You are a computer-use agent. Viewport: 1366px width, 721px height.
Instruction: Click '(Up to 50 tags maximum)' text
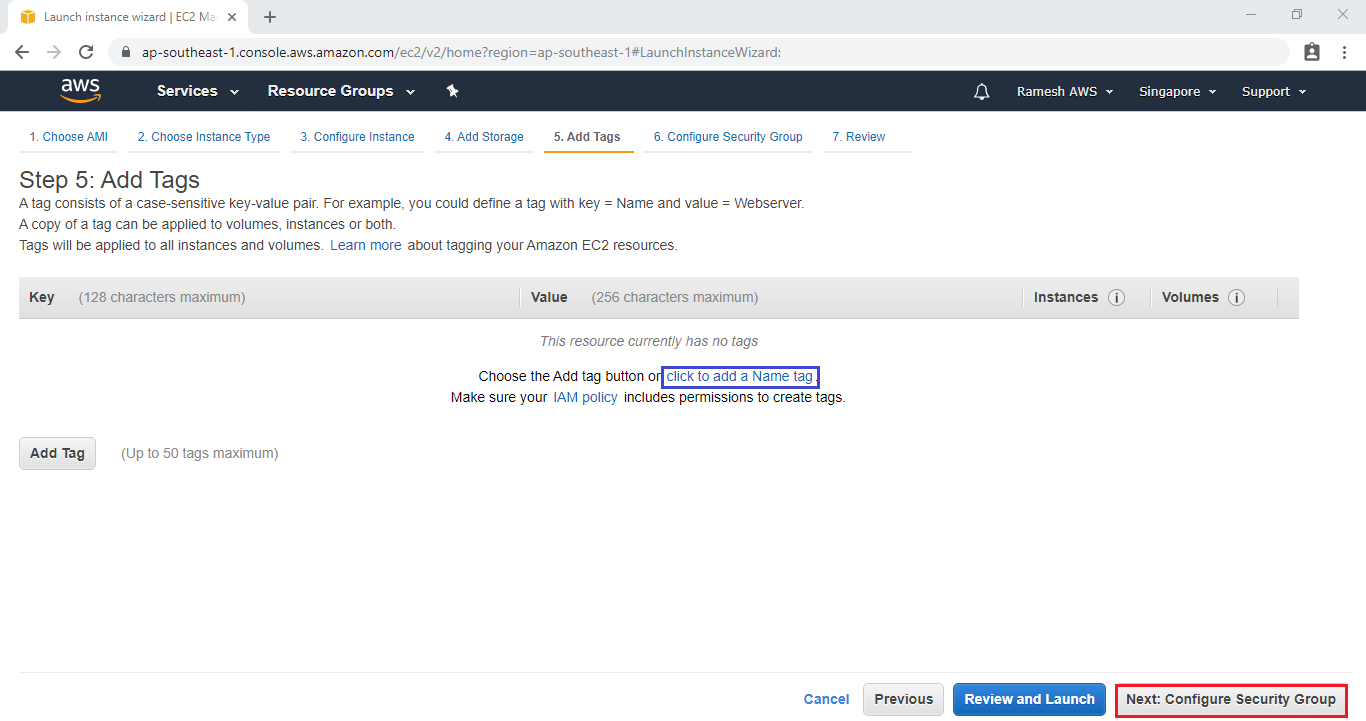coord(200,453)
